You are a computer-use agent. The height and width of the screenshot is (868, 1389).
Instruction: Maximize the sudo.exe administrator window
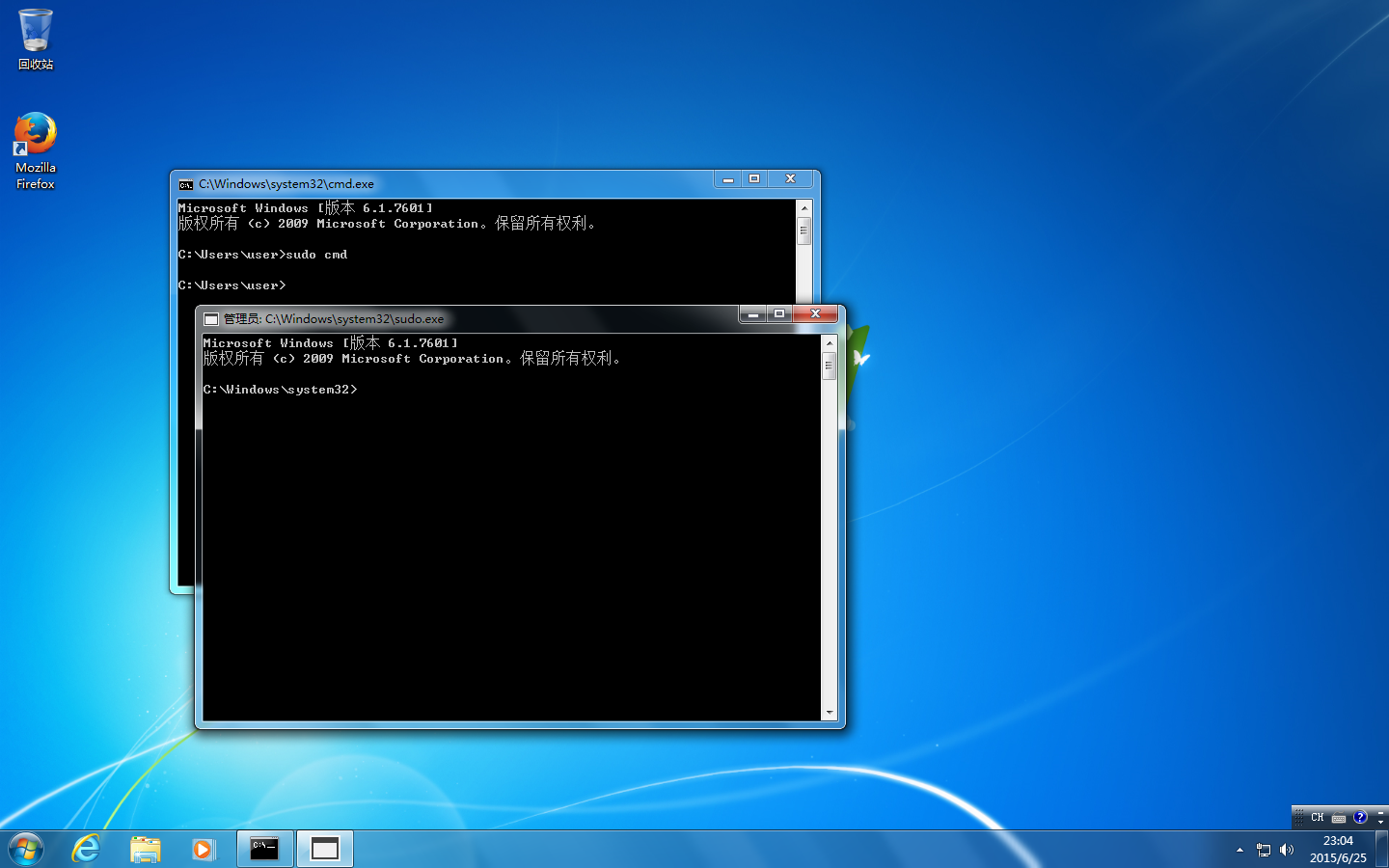click(779, 314)
